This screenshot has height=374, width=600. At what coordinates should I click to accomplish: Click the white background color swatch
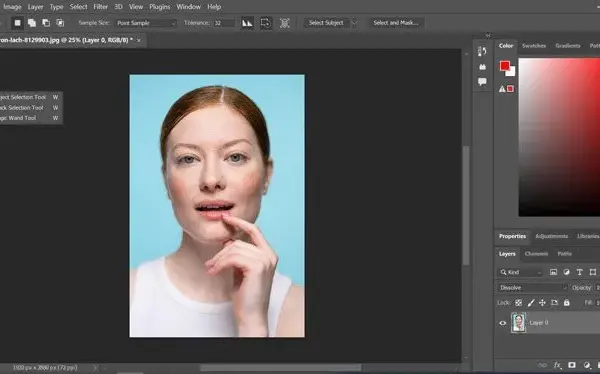pos(512,72)
